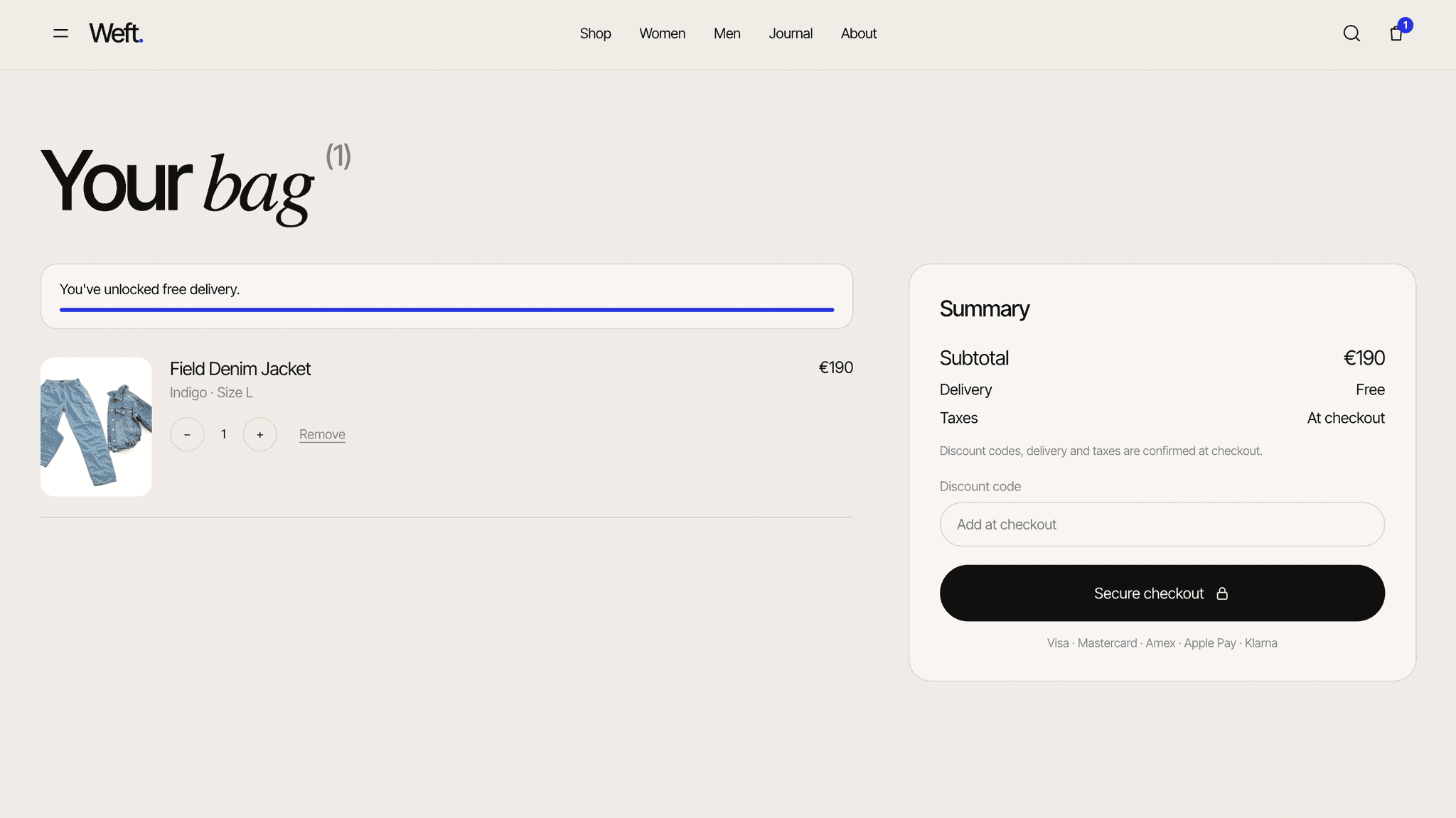The width and height of the screenshot is (1456, 818).
Task: Open the About page
Action: pos(858,33)
